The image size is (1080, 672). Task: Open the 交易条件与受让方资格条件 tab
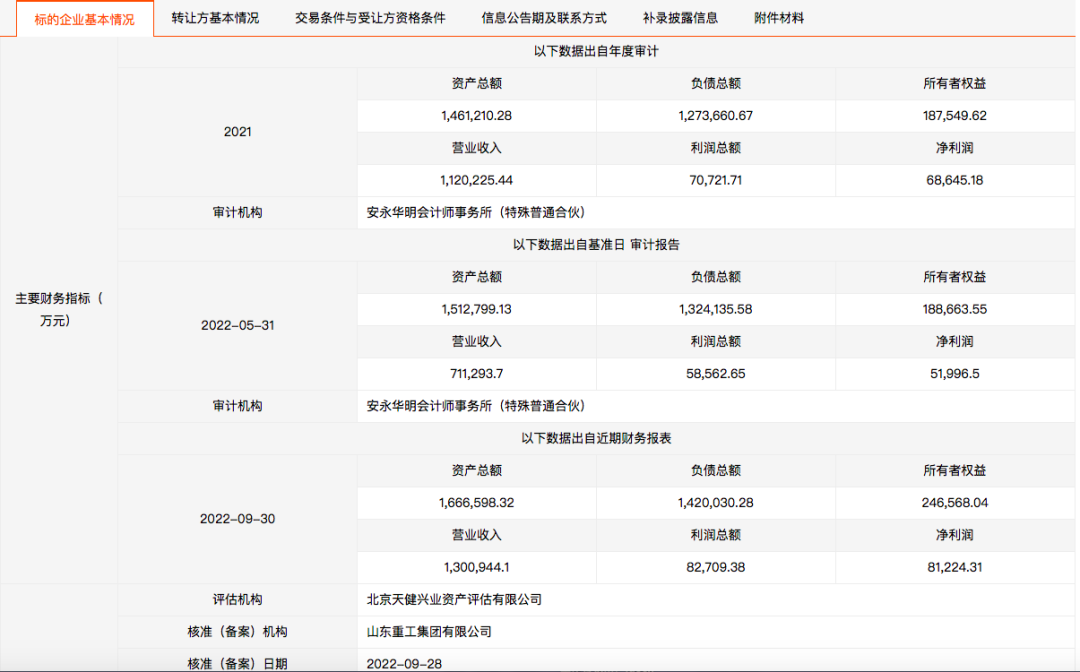[x=372, y=17]
